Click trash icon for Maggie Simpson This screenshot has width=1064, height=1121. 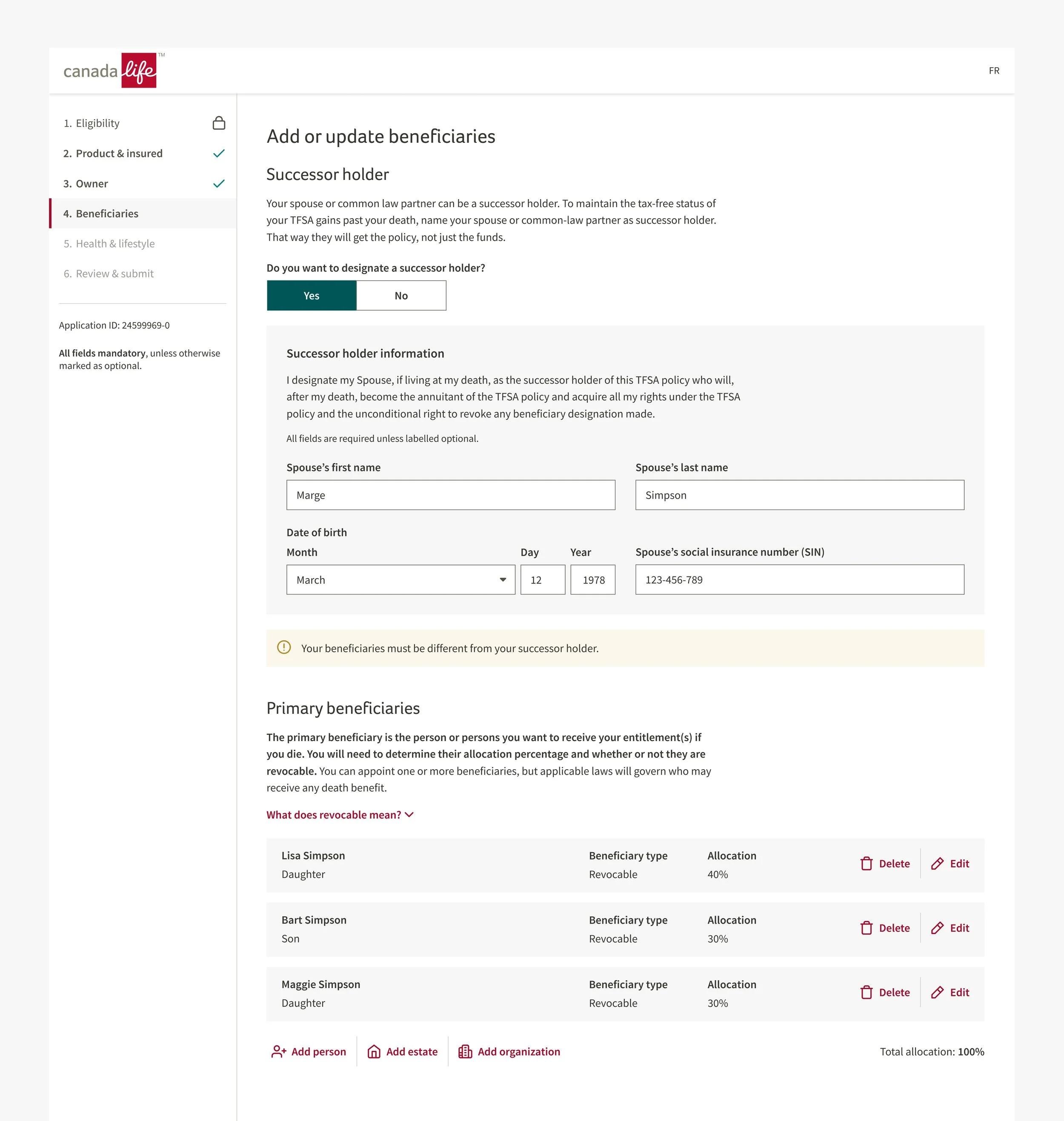click(x=866, y=992)
